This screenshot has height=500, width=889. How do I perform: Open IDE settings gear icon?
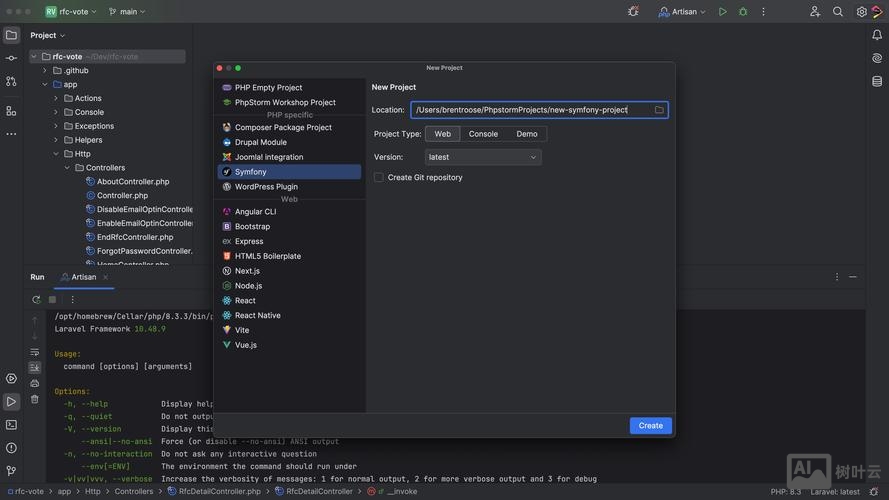coord(861,12)
